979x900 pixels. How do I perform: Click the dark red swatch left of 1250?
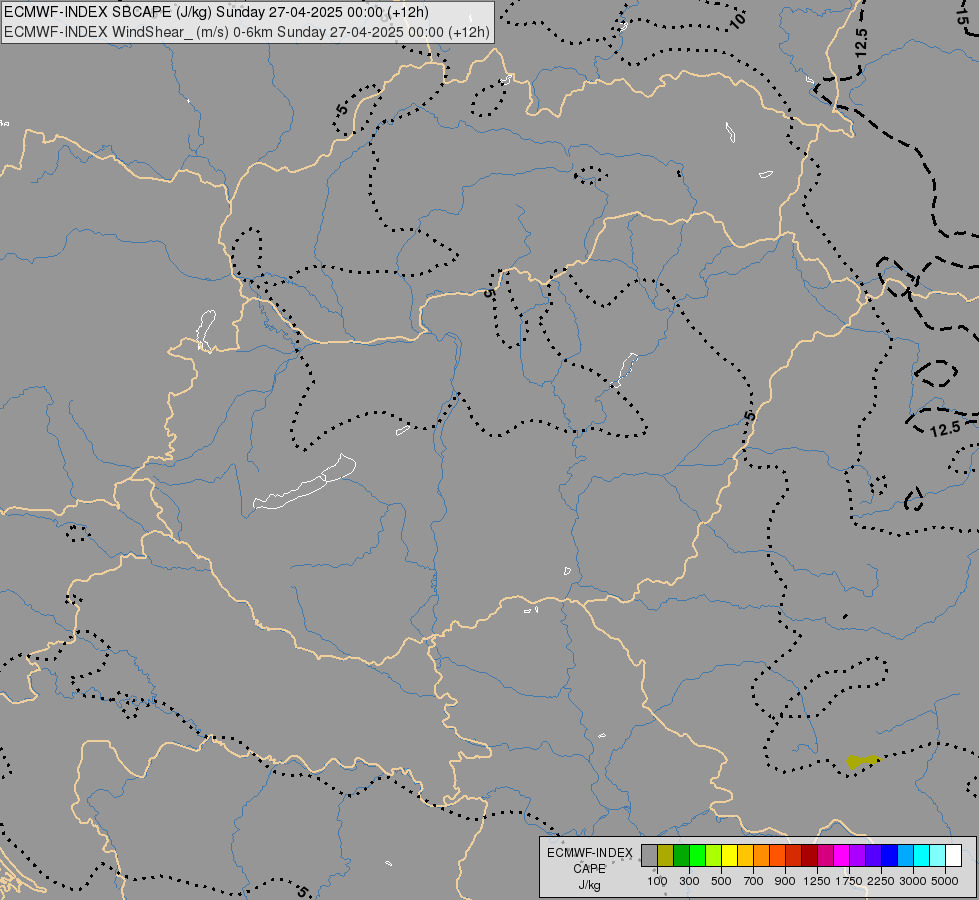click(x=809, y=856)
